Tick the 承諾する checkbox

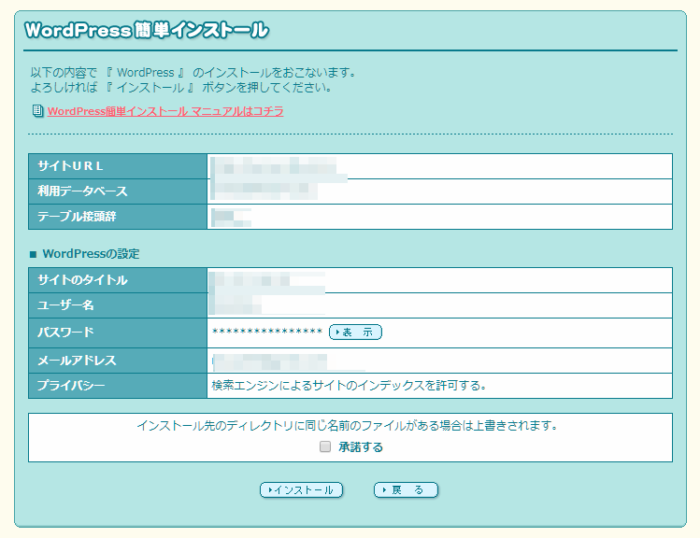(x=325, y=447)
